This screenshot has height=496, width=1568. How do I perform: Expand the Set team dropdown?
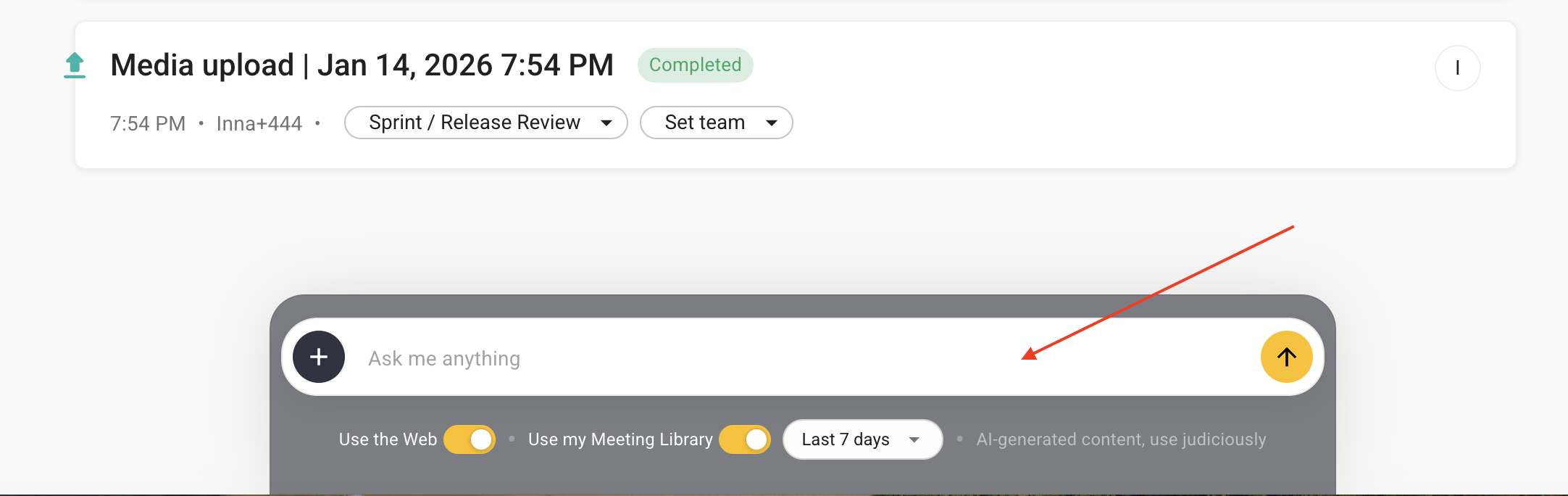point(771,123)
